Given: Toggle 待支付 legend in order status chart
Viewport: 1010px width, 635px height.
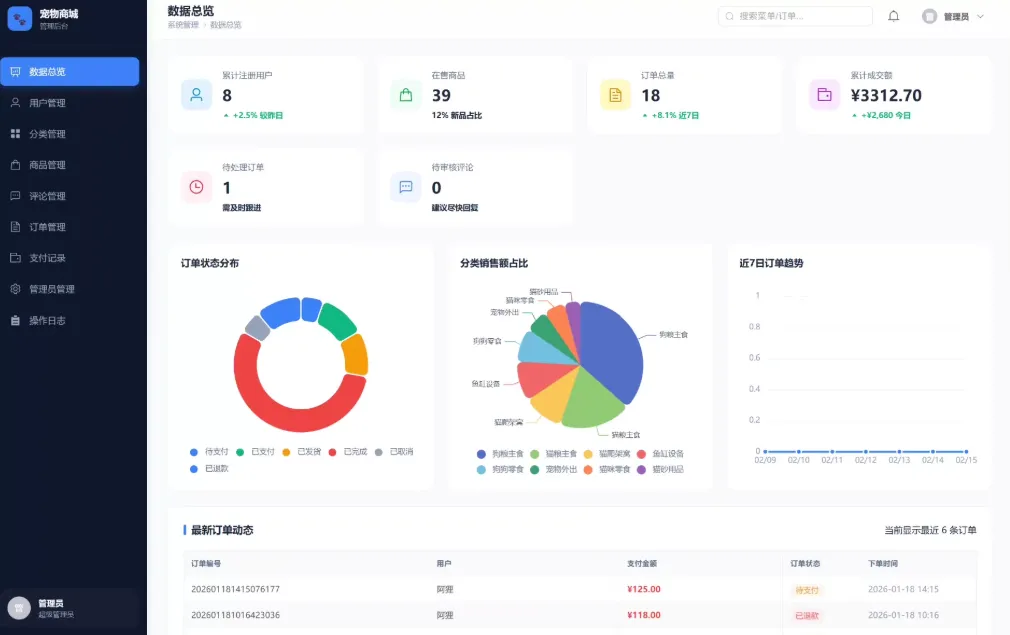Looking at the screenshot, I should click(209, 451).
